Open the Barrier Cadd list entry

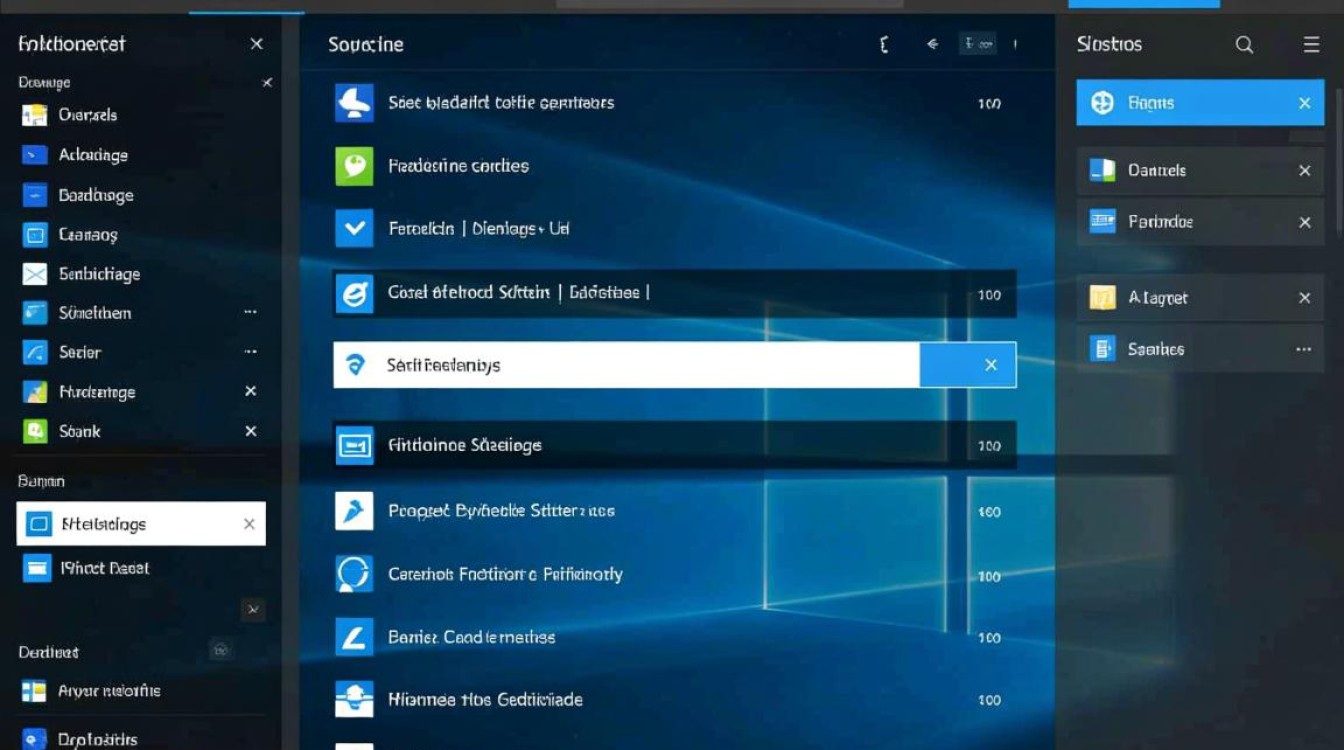[471, 637]
